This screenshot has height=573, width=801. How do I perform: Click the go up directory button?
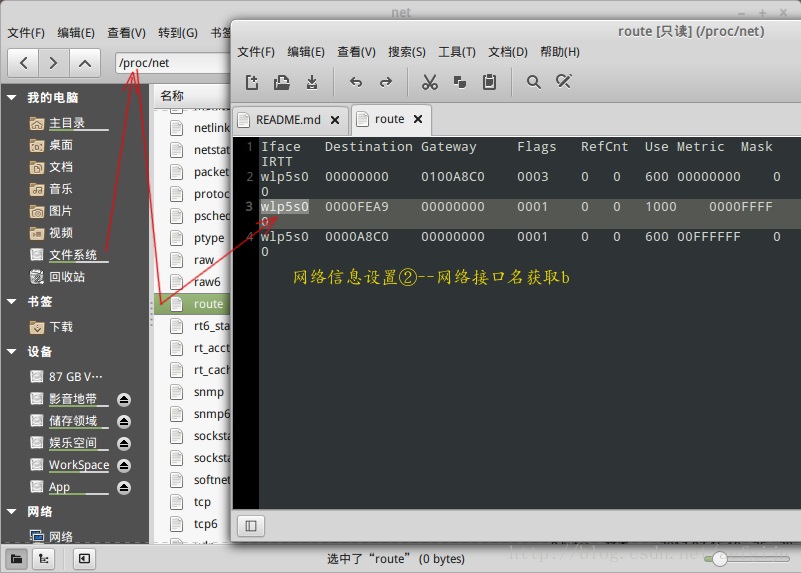(x=85, y=63)
